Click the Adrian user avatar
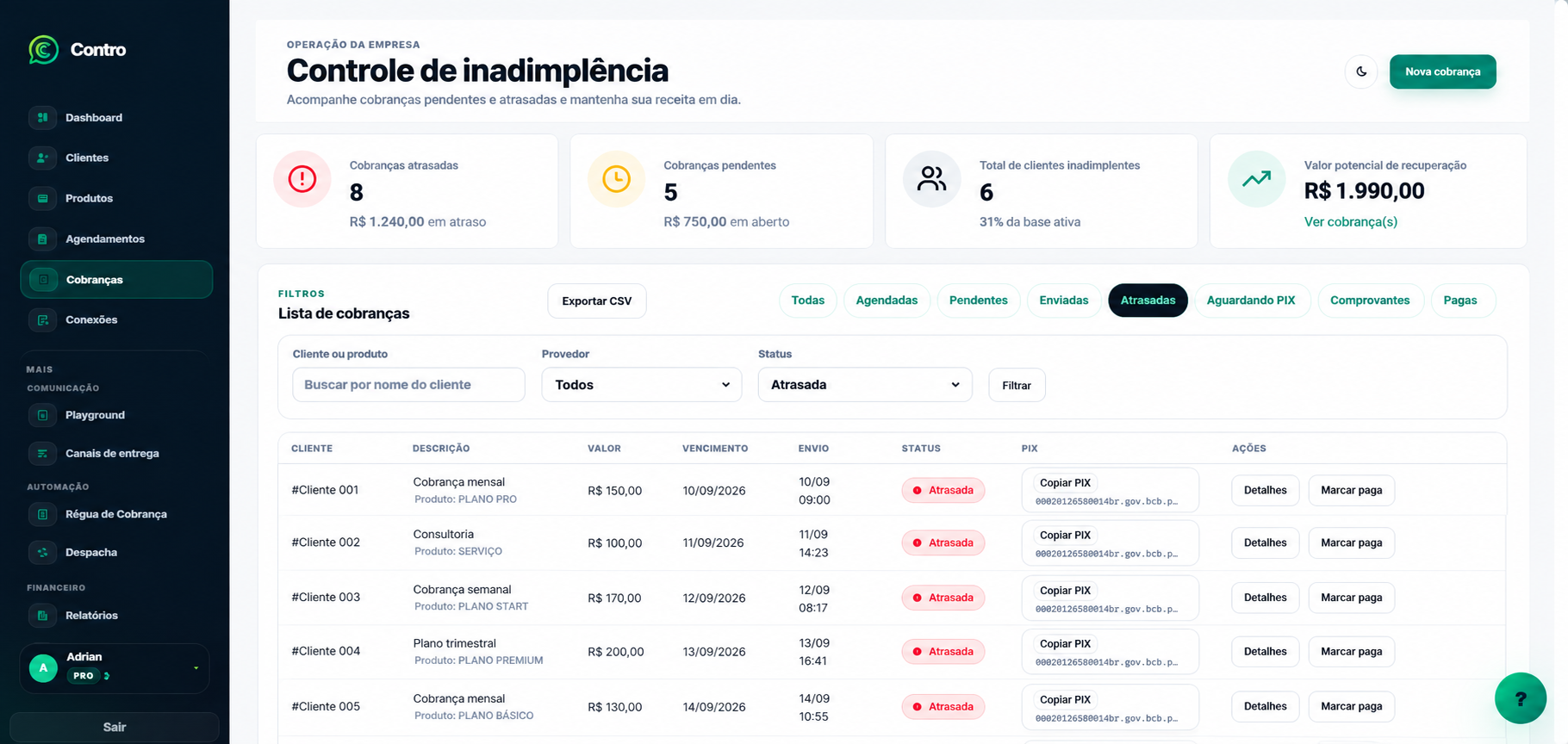Image resolution: width=1568 pixels, height=744 pixels. (43, 668)
